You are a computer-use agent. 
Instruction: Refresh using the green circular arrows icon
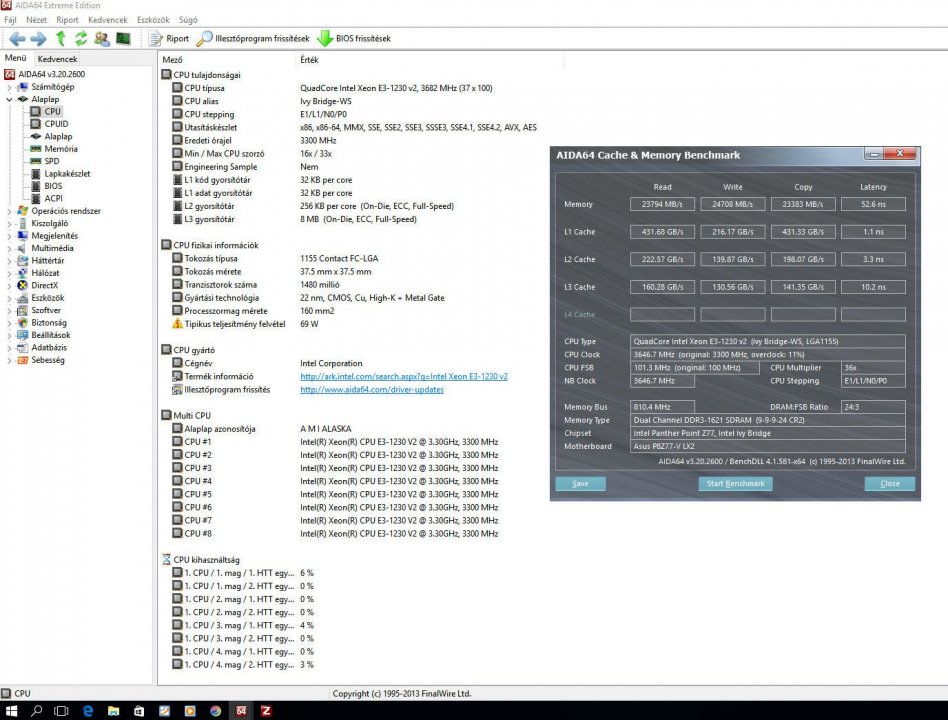pyautogui.click(x=81, y=39)
